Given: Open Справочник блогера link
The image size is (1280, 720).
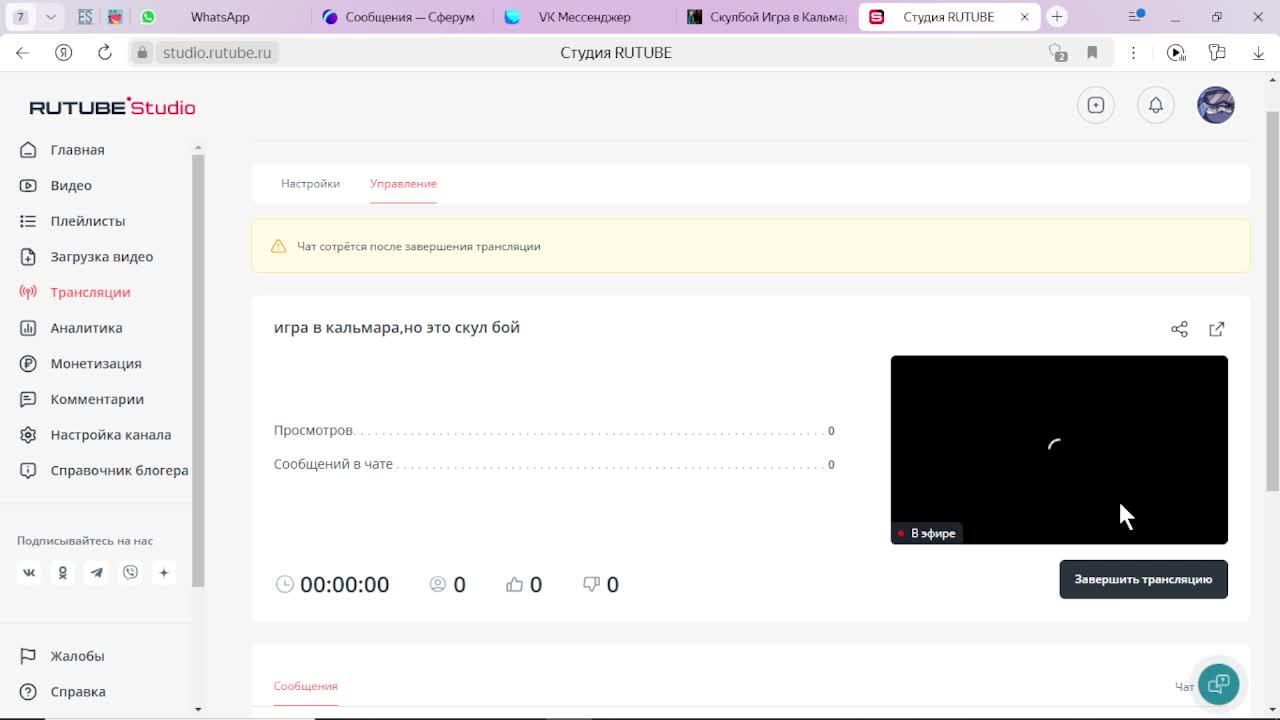Looking at the screenshot, I should (120, 470).
